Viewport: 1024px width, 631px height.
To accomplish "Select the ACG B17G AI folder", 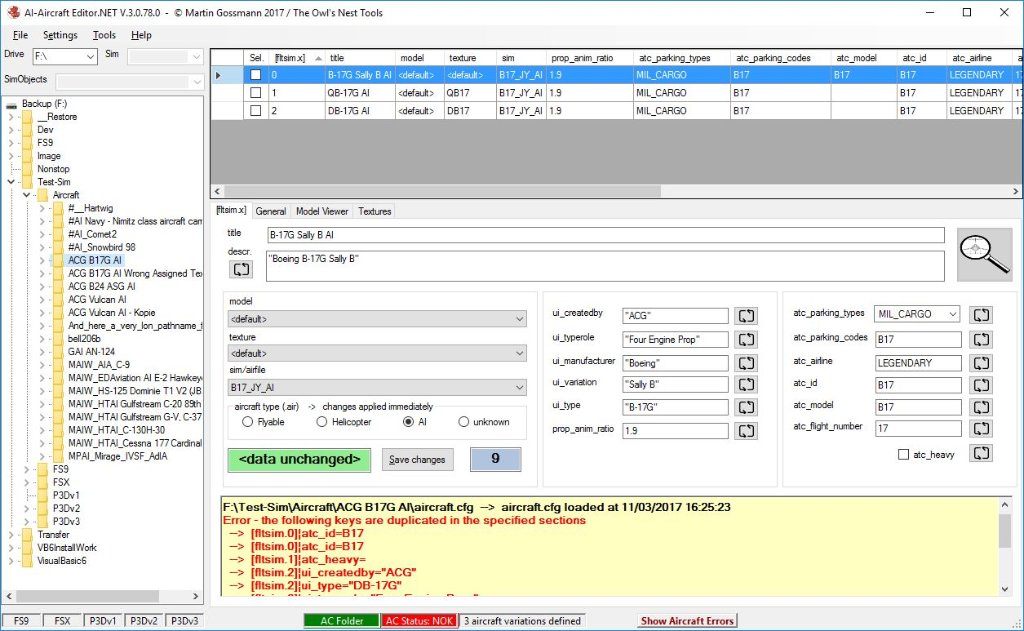I will [95, 260].
